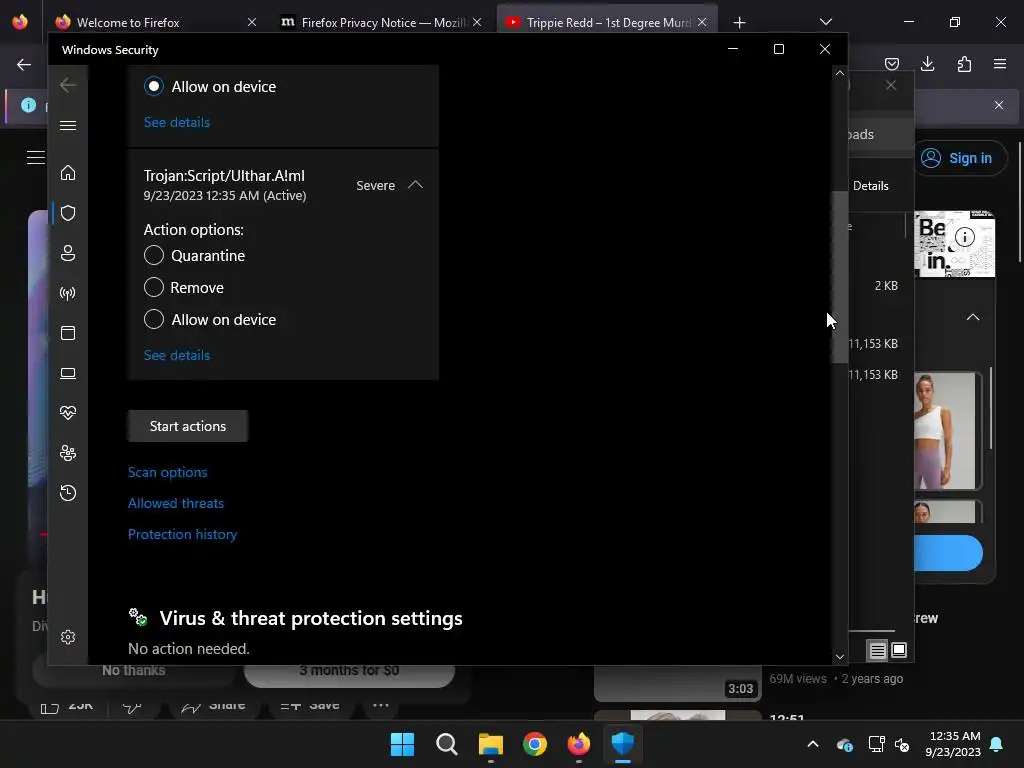1024x768 pixels.
Task: Open Protection history clock icon in sidebar
Action: 68,492
